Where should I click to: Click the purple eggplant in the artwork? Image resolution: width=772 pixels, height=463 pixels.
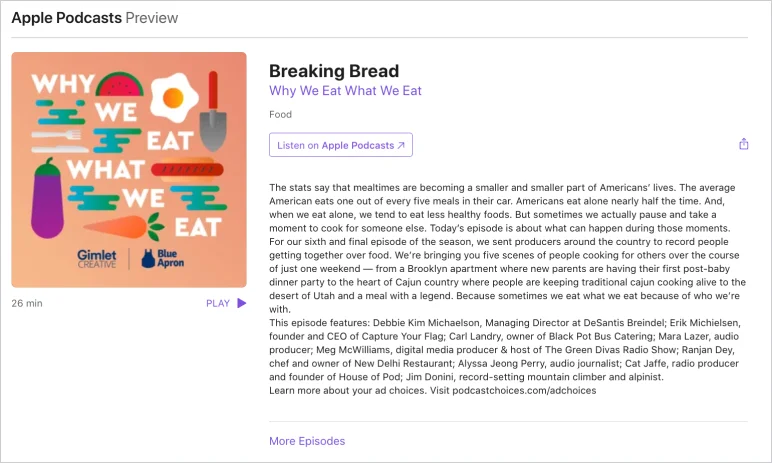[x=47, y=199]
